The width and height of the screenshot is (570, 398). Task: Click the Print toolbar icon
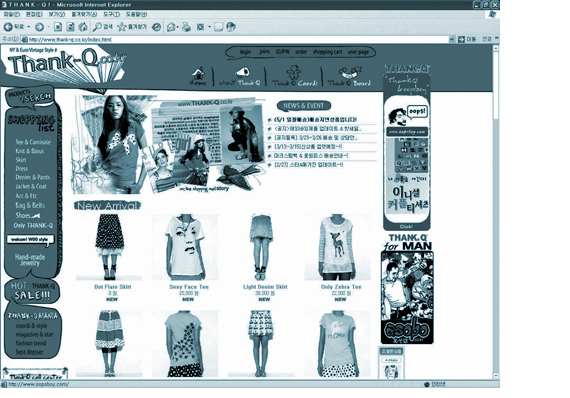pyautogui.click(x=186, y=27)
